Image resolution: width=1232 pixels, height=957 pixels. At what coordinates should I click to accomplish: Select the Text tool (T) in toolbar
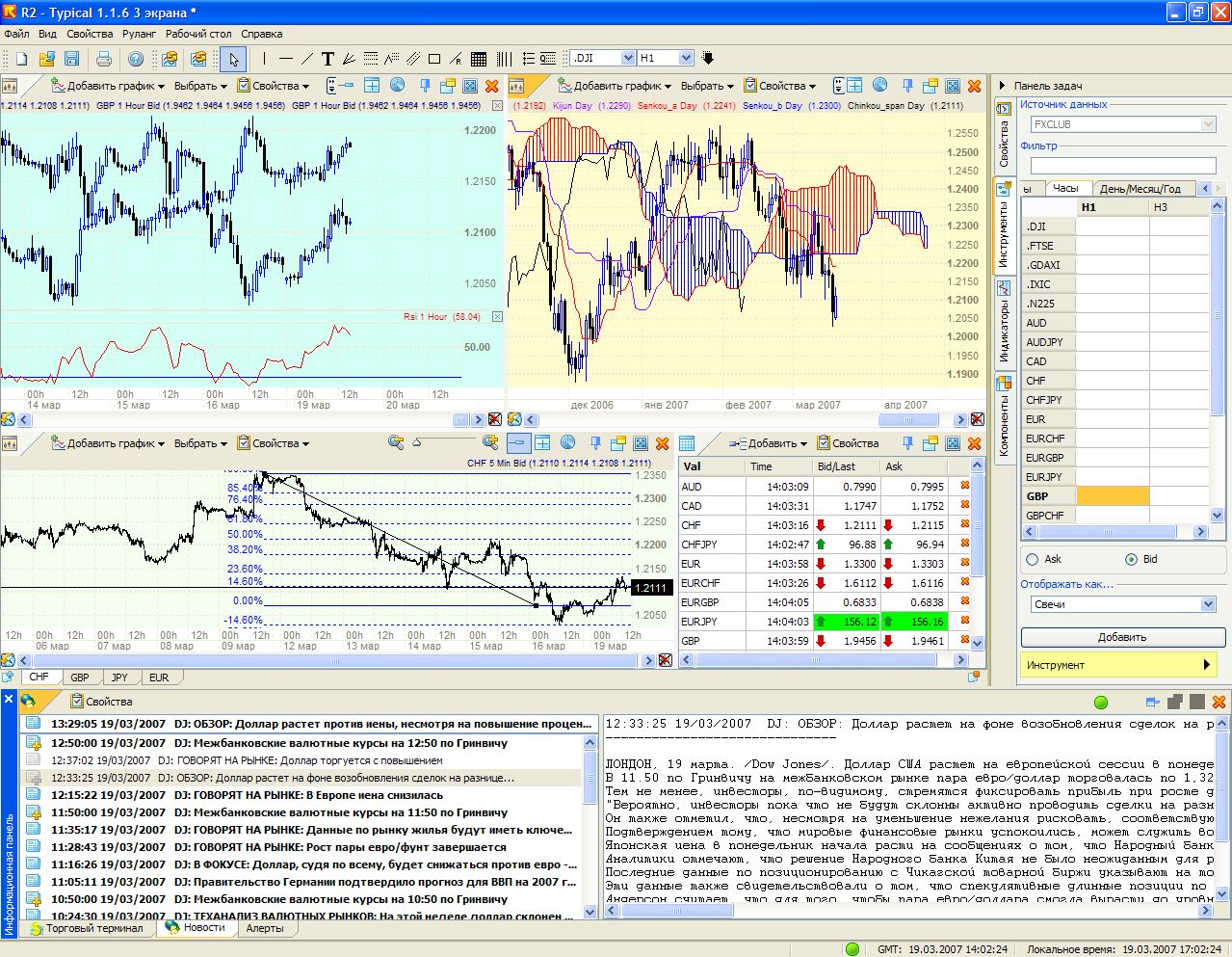tap(328, 59)
